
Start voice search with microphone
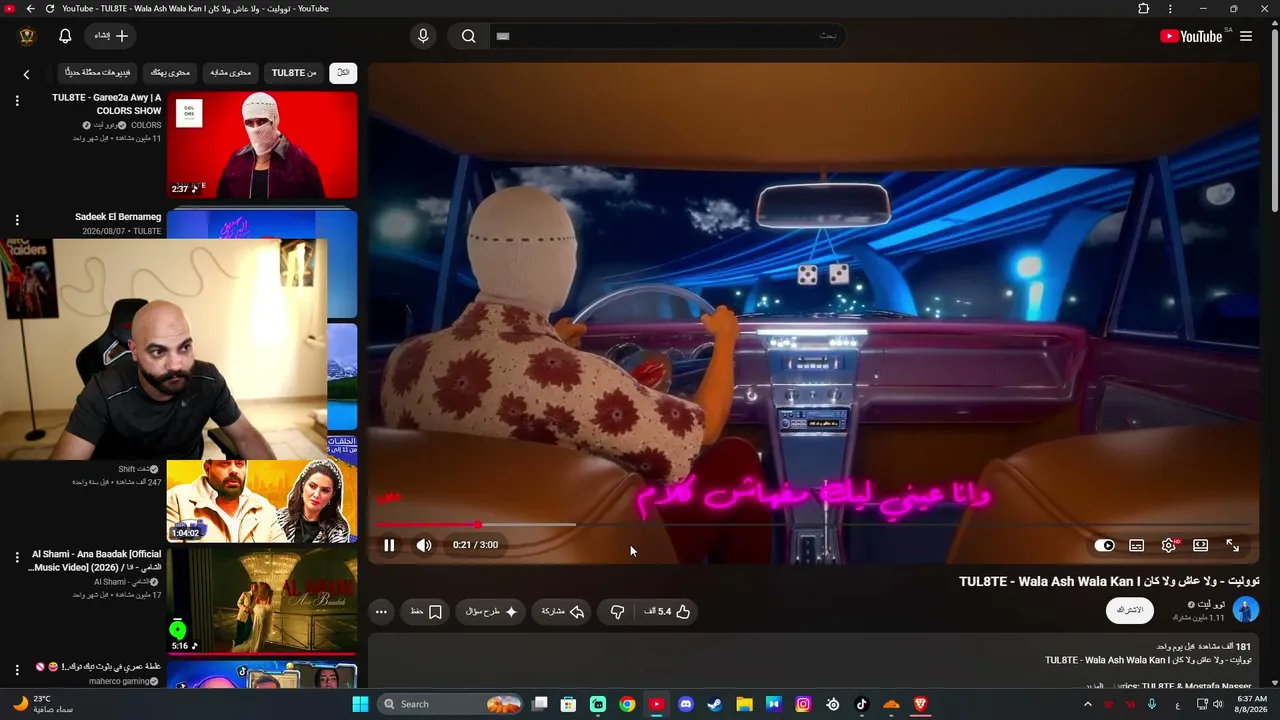pos(423,36)
